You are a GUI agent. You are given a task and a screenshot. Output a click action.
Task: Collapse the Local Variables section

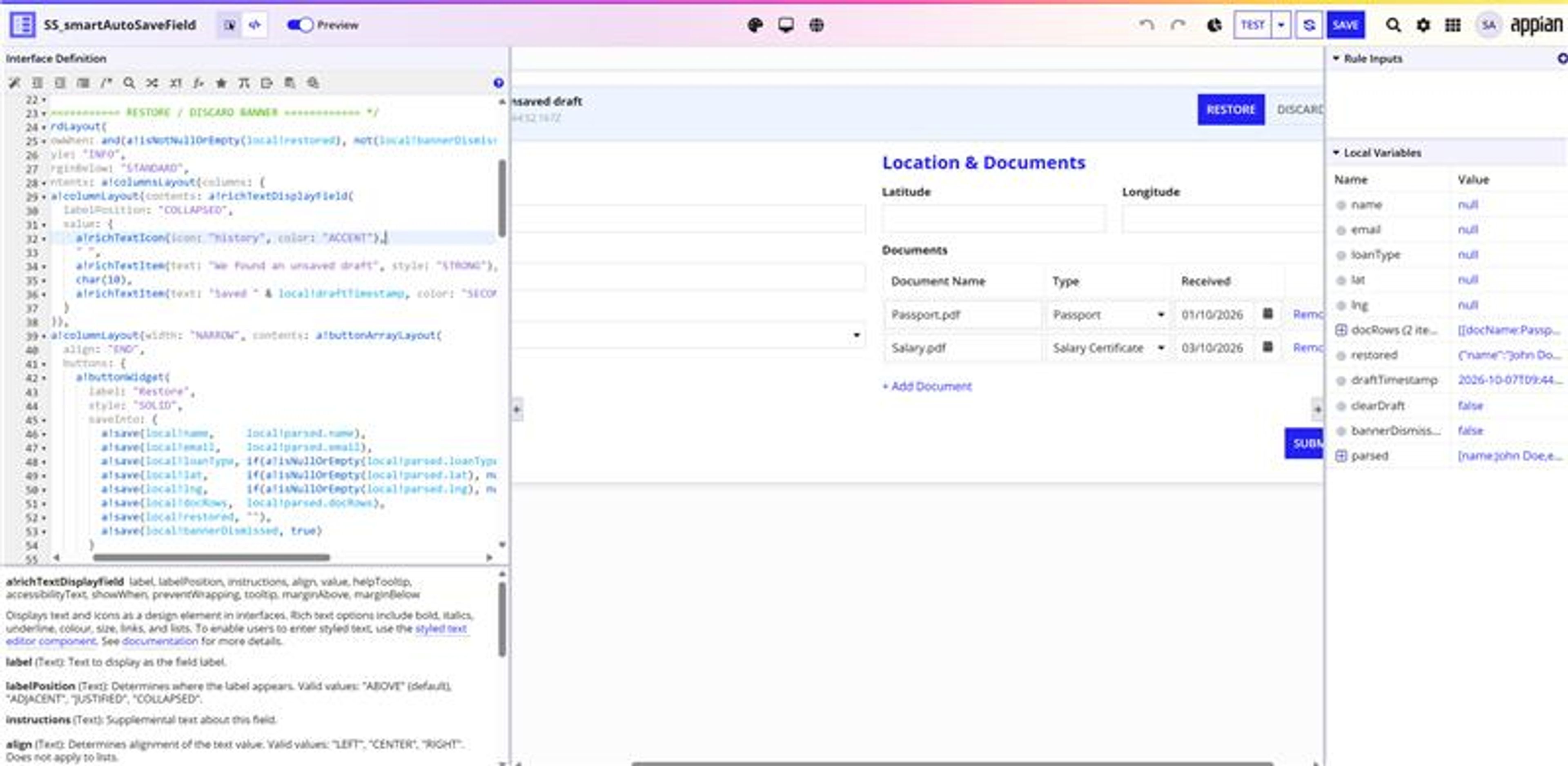1336,153
